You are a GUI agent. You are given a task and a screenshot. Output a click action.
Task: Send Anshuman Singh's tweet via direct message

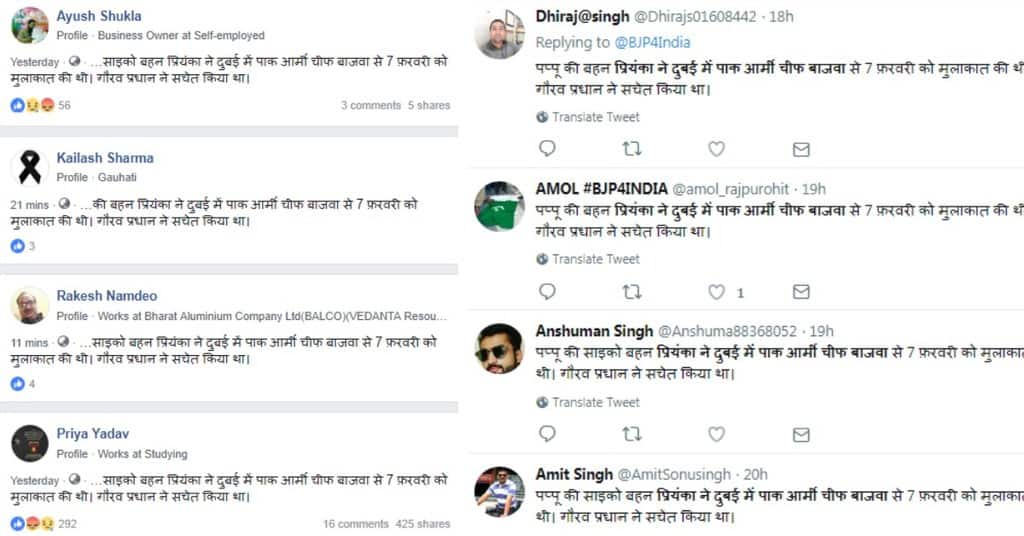pyautogui.click(x=801, y=434)
